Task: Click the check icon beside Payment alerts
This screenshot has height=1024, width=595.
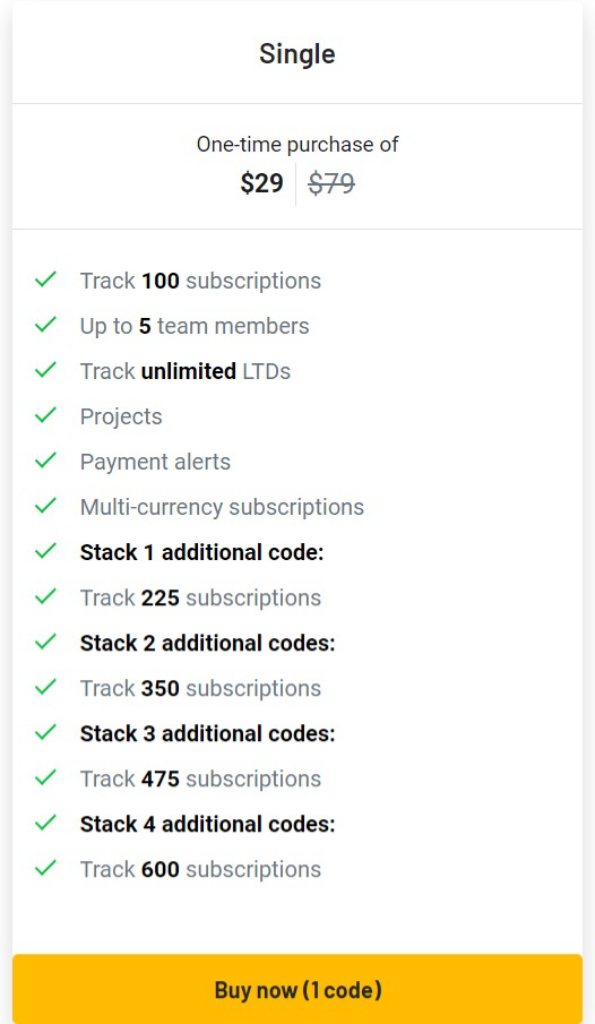Action: click(46, 460)
